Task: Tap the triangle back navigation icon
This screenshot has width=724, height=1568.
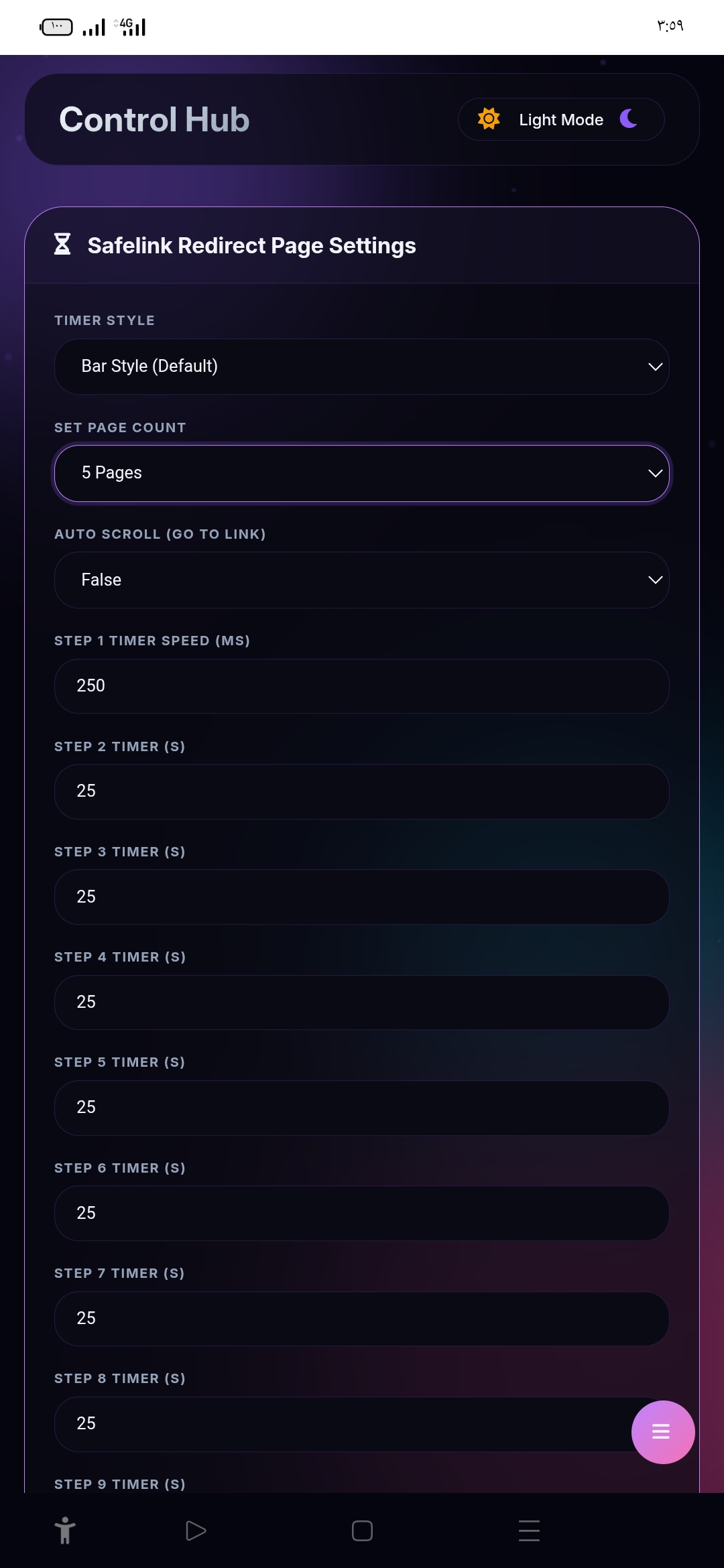Action: [195, 1530]
